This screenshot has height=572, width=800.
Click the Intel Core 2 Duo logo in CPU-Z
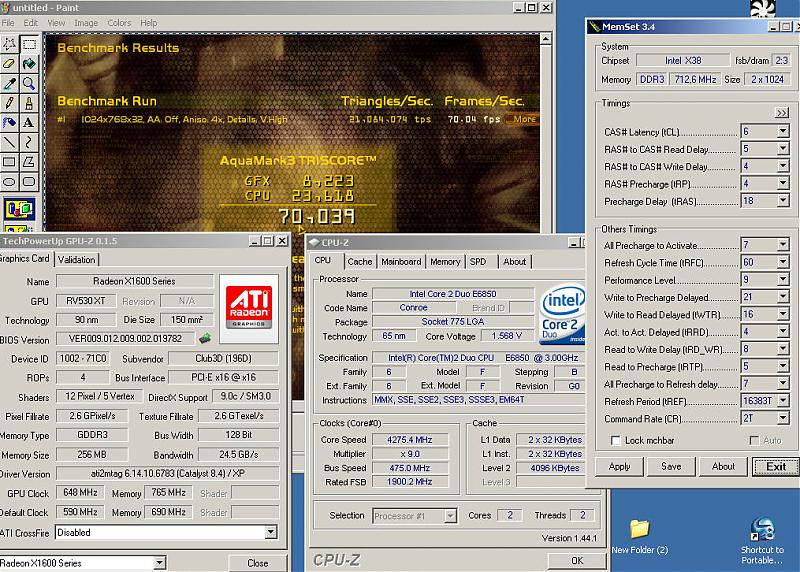[562, 312]
